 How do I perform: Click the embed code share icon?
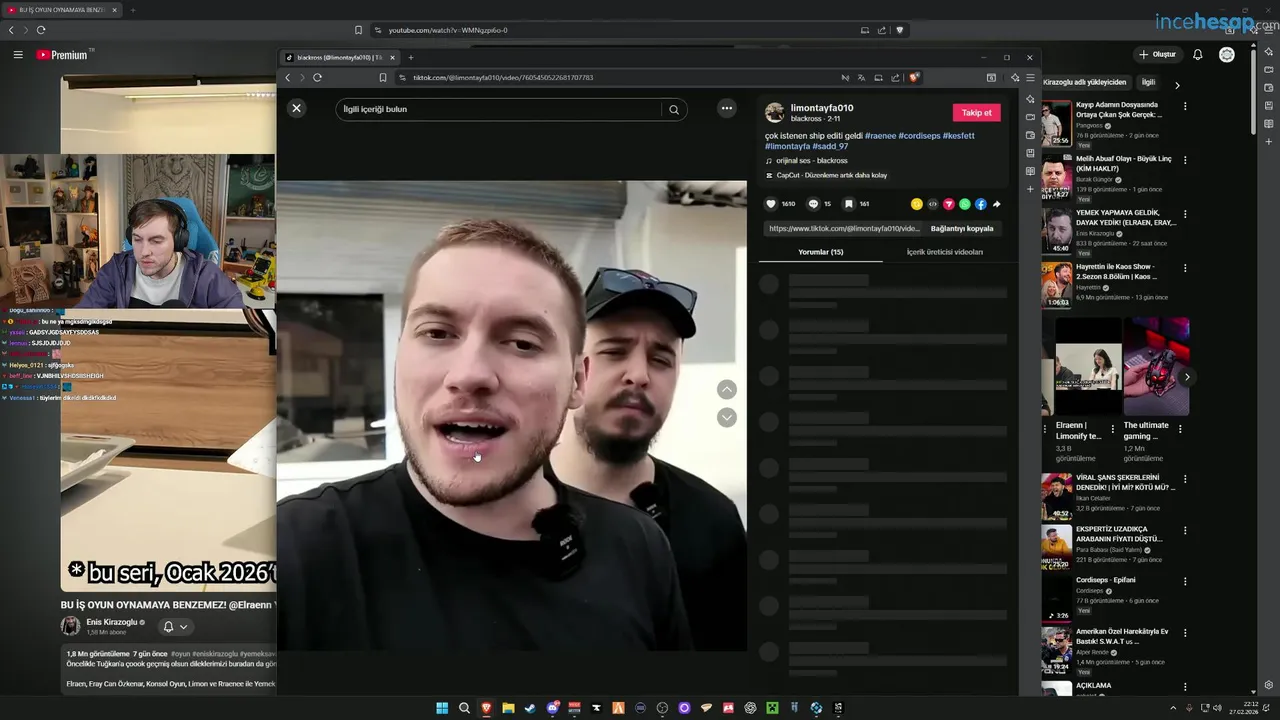933,204
